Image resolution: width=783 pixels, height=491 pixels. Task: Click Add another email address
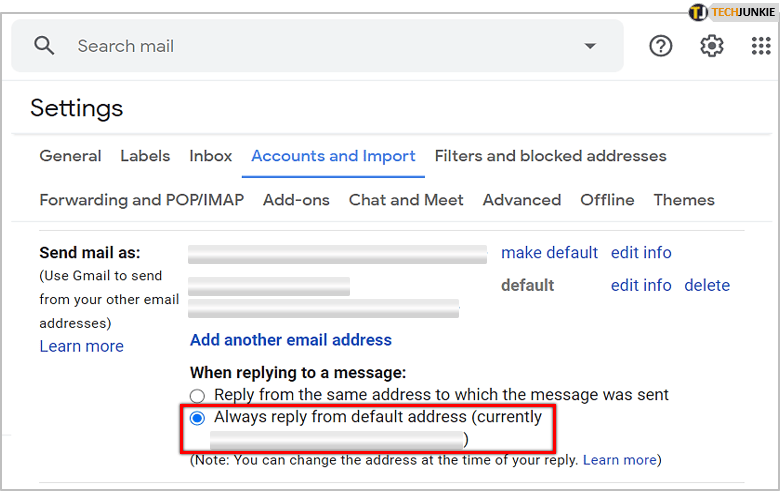point(291,340)
